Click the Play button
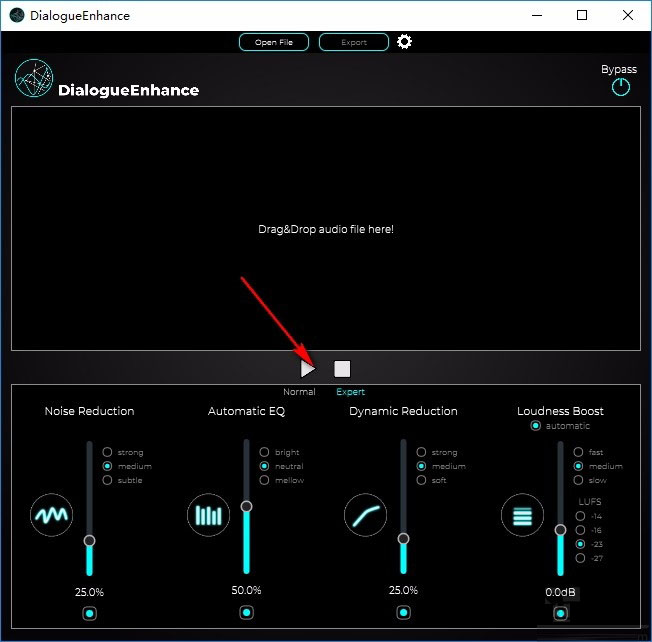 tap(308, 369)
